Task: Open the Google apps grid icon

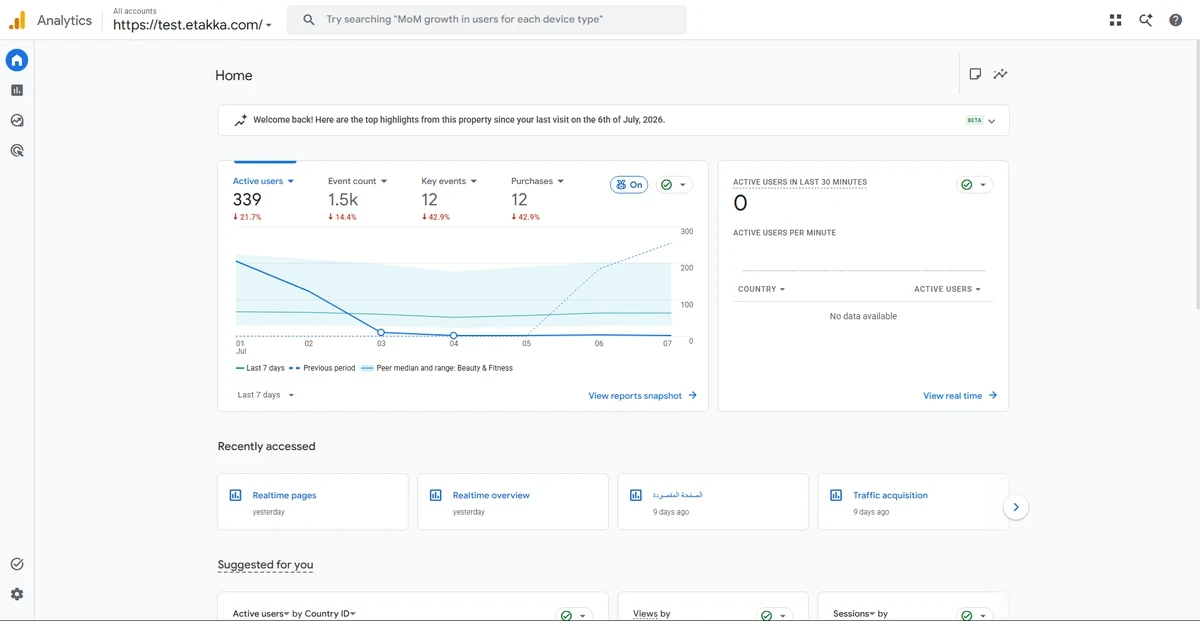Action: click(x=1116, y=20)
